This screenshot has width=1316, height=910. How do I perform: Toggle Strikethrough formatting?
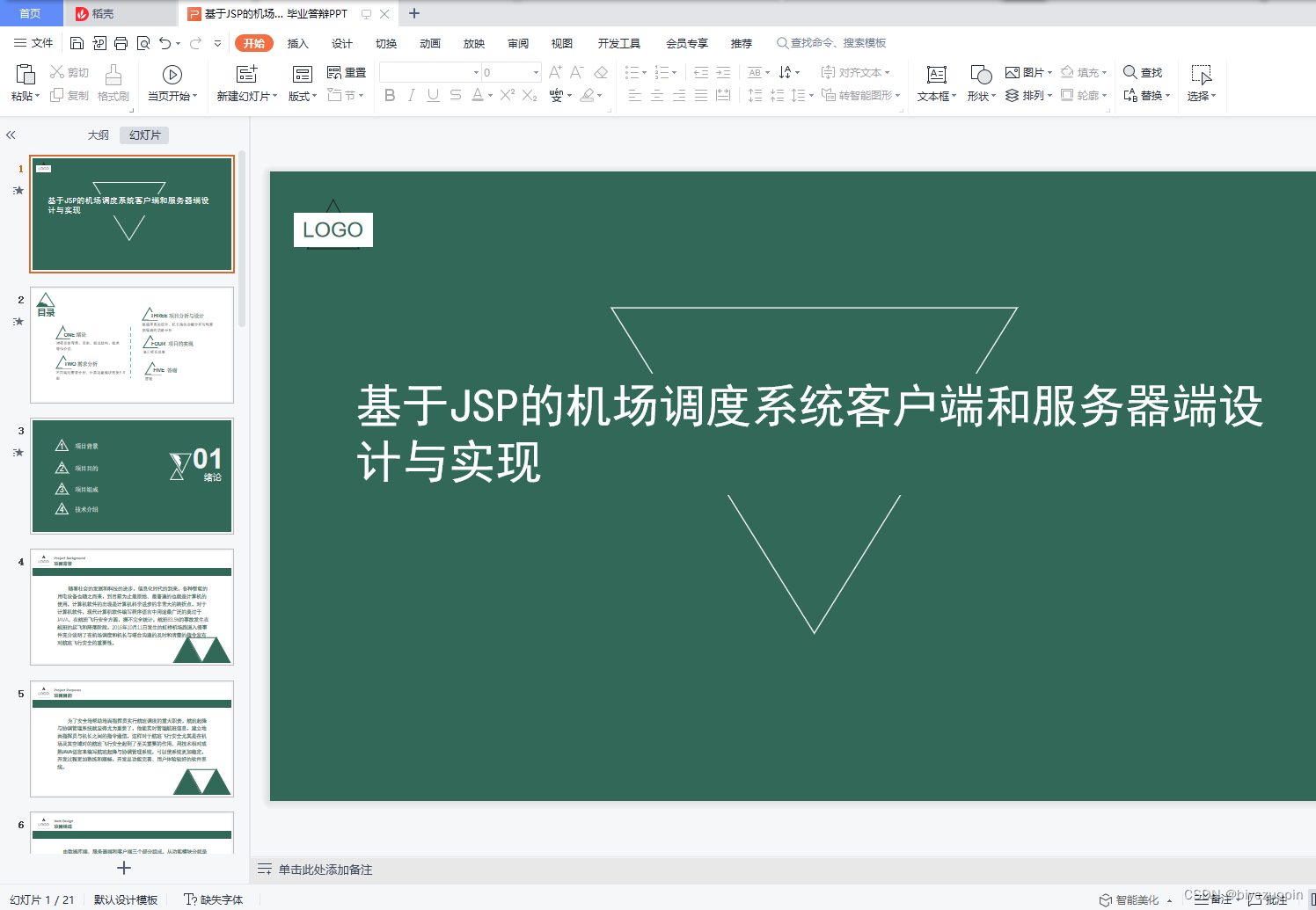click(455, 95)
